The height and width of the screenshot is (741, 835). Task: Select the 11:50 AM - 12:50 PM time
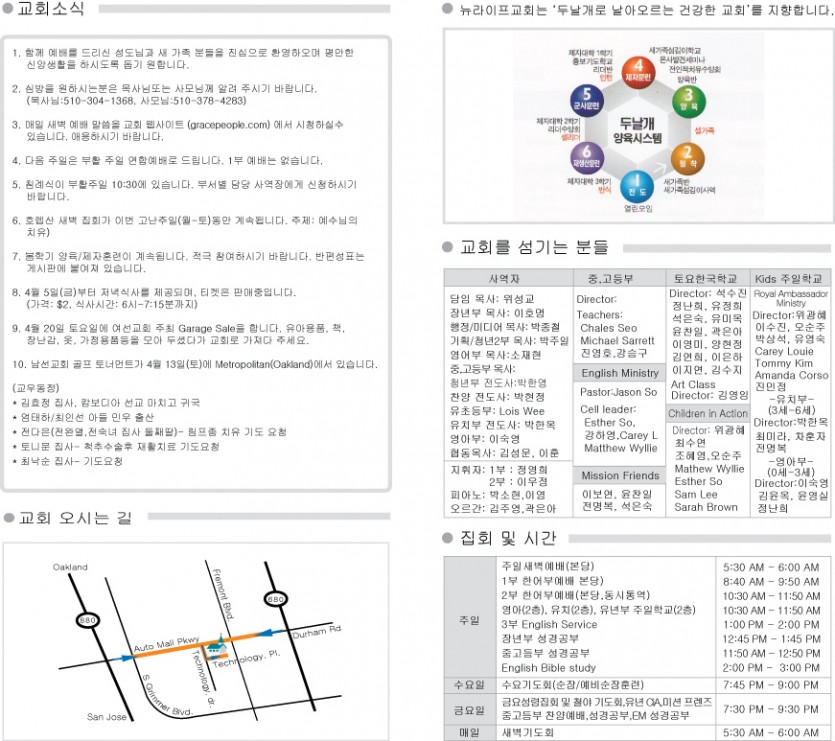click(771, 653)
